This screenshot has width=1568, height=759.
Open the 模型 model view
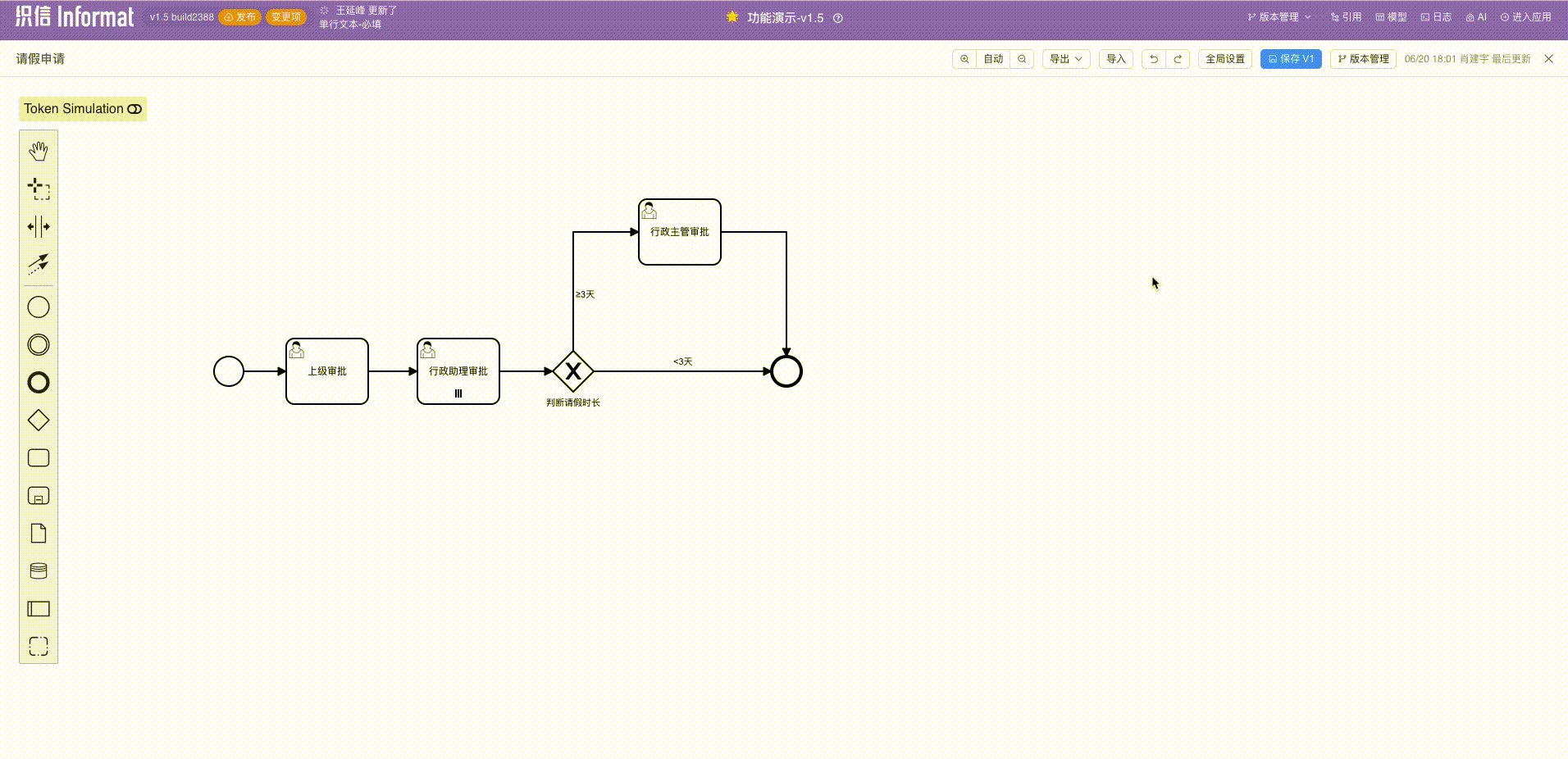tap(1390, 16)
